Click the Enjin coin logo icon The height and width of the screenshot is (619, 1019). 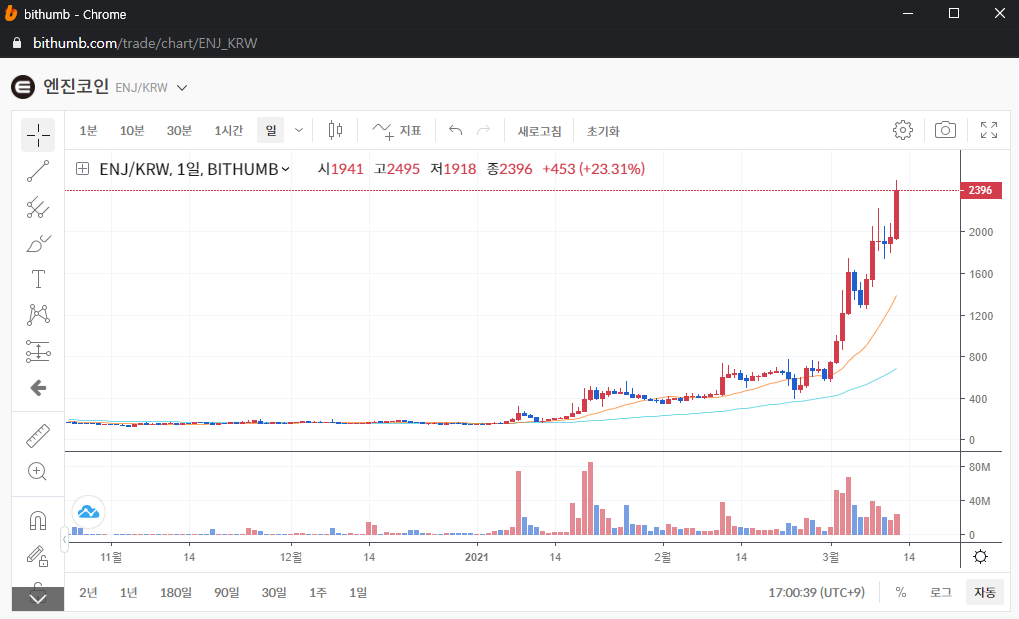click(x=23, y=86)
